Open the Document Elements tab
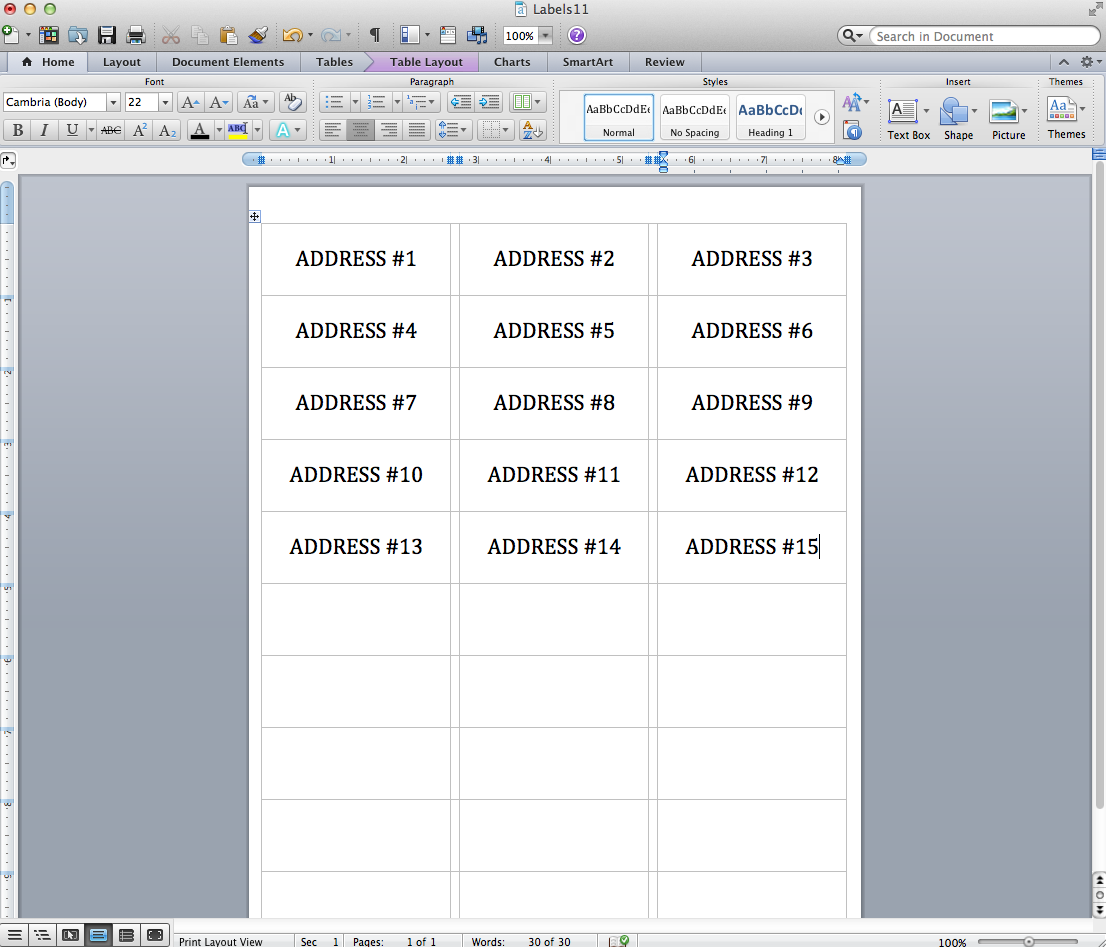The image size is (1106, 947). 228,62
